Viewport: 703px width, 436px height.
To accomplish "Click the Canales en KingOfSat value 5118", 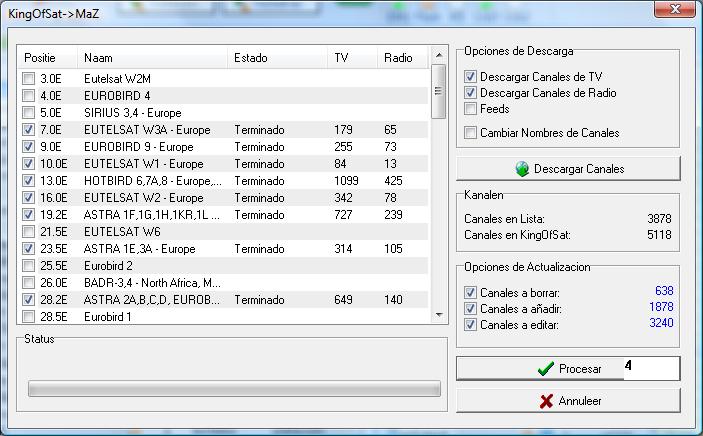I will pos(659,235).
